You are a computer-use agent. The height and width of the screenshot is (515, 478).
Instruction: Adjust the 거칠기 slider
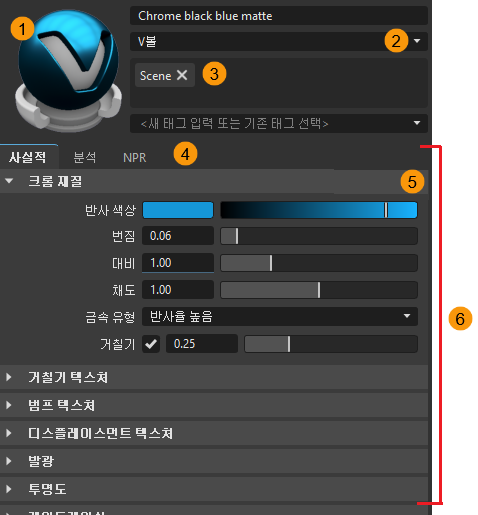[331, 344]
